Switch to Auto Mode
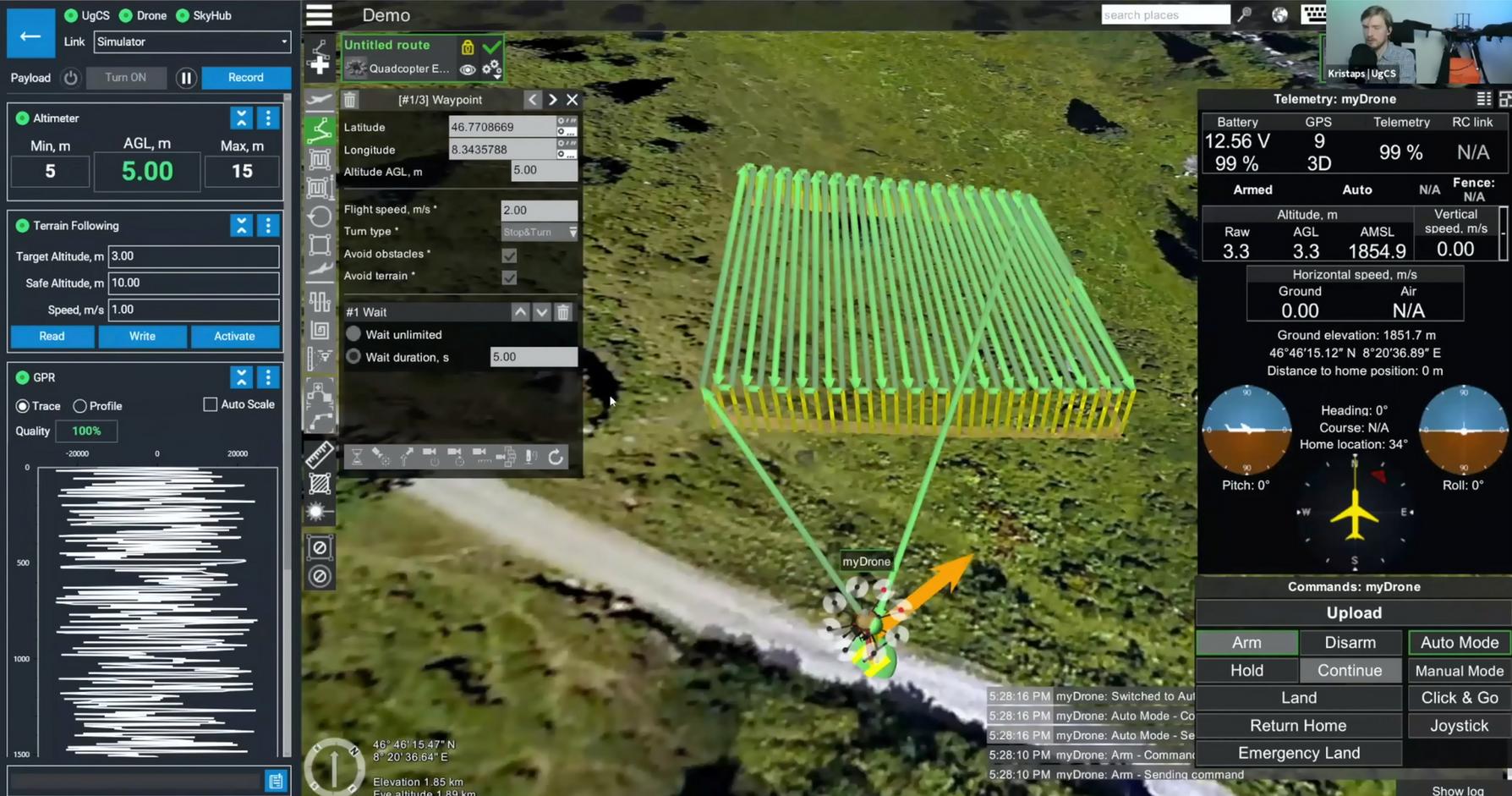Image resolution: width=1512 pixels, height=796 pixels. (x=1460, y=643)
